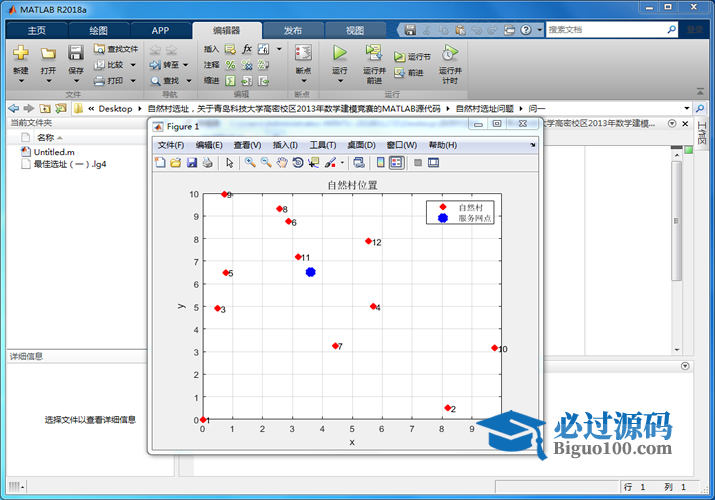Open the Tools (工具(T)) menu in Figure 1
Screen dimensions: 715x500
coord(323,145)
